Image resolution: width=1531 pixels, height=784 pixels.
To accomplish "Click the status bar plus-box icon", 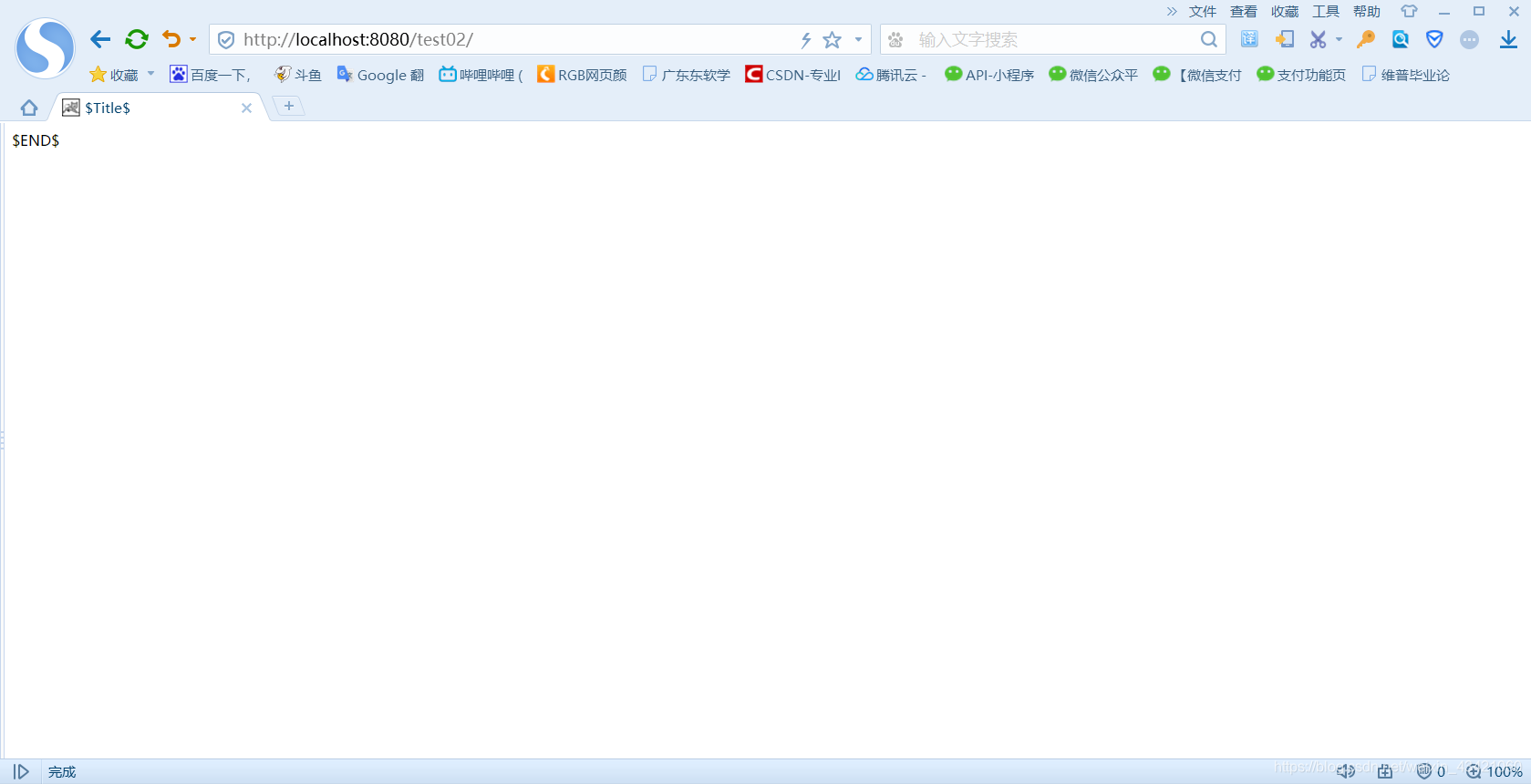I will pos(1385,771).
